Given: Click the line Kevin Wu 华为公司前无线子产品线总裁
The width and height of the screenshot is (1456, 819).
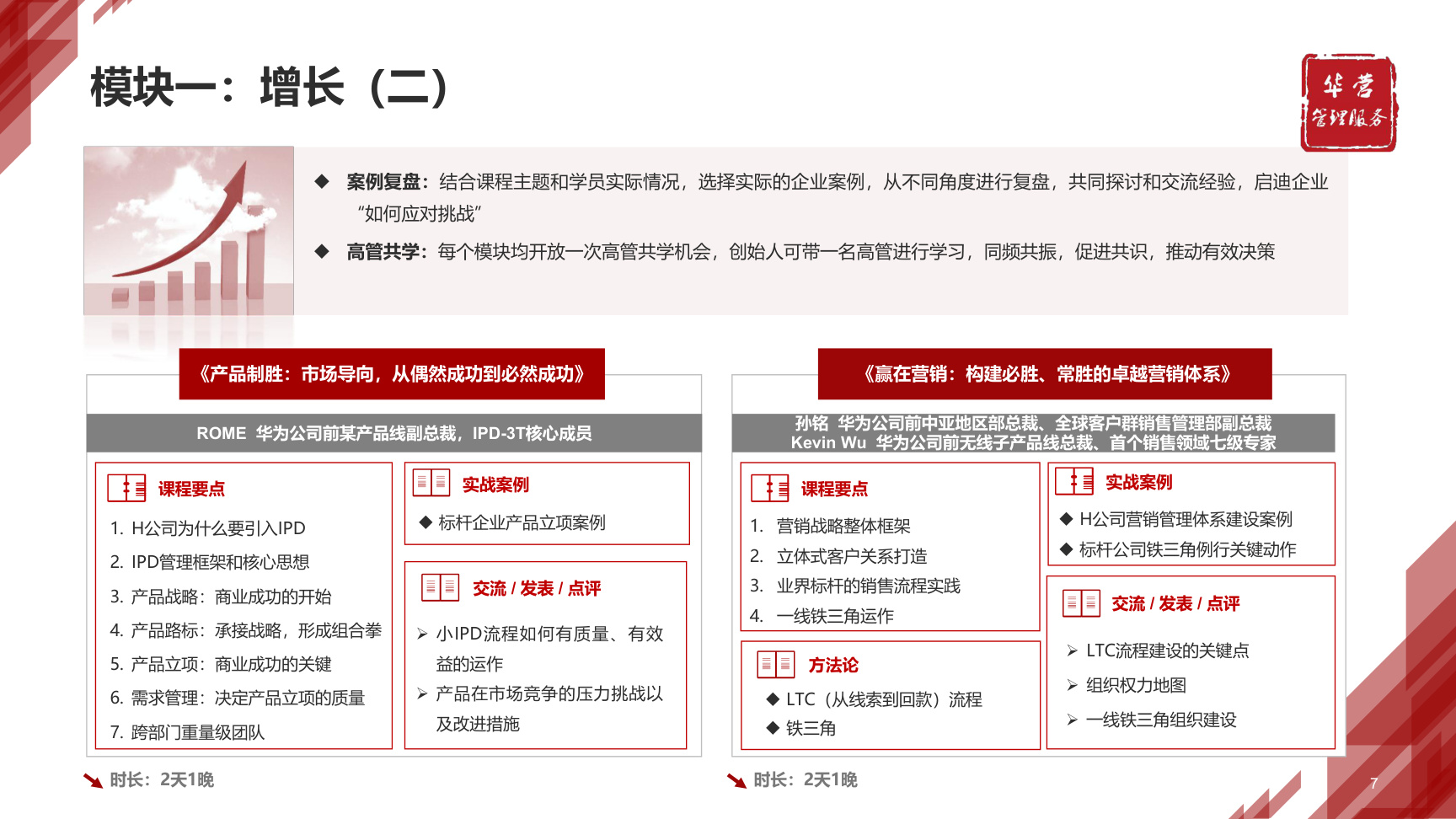Looking at the screenshot, I should click(x=1033, y=442).
